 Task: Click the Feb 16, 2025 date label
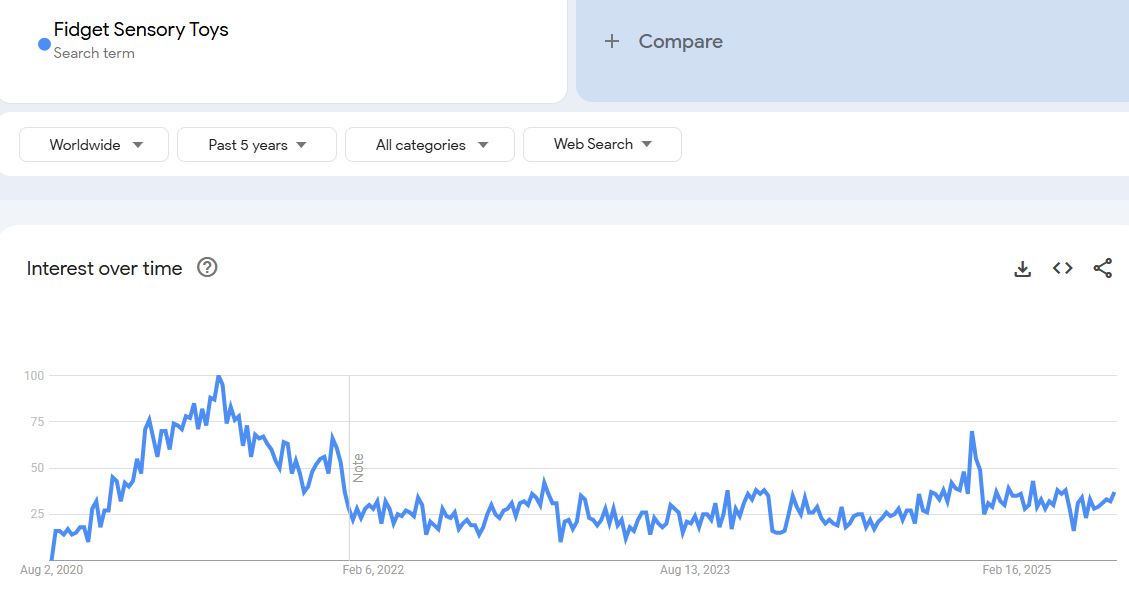(x=1016, y=570)
